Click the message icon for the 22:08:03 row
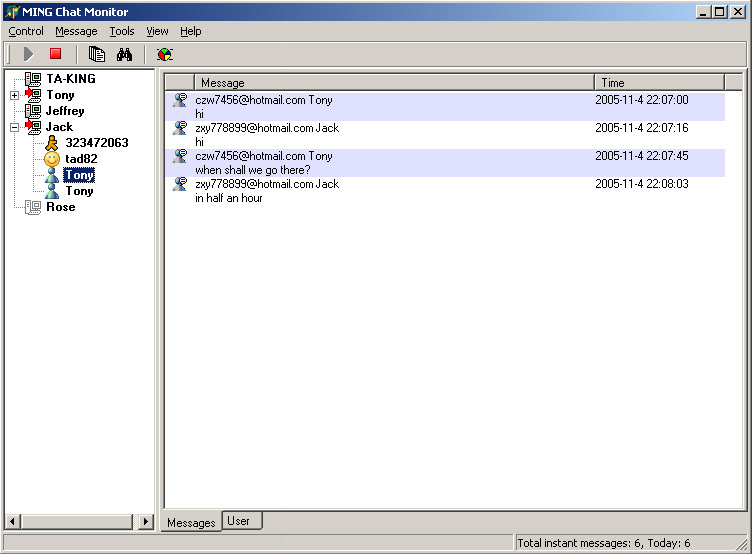Image resolution: width=752 pixels, height=554 pixels. click(180, 184)
